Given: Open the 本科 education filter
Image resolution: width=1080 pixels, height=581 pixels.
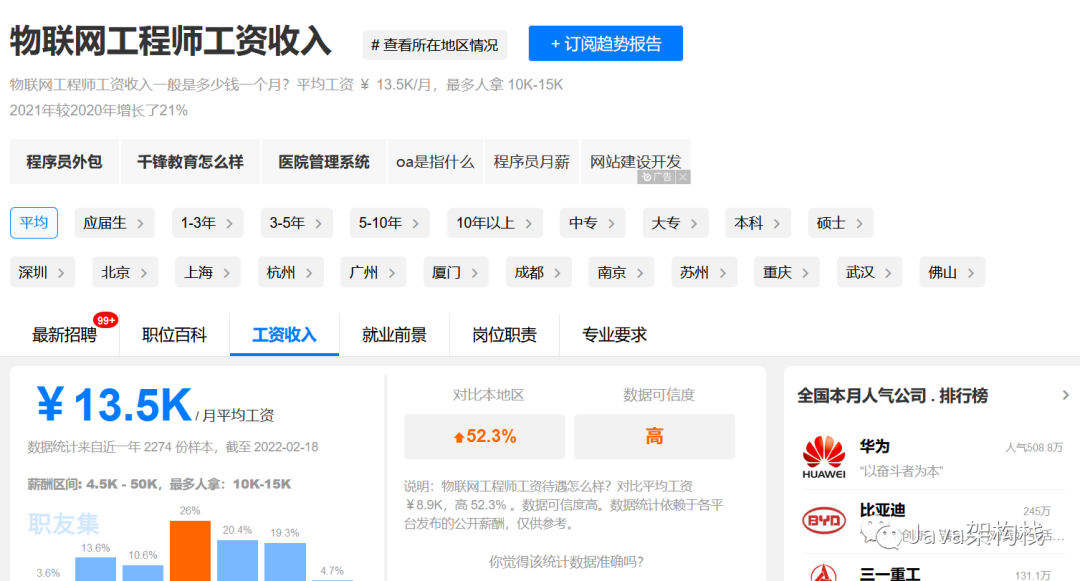Looking at the screenshot, I should coord(758,223).
